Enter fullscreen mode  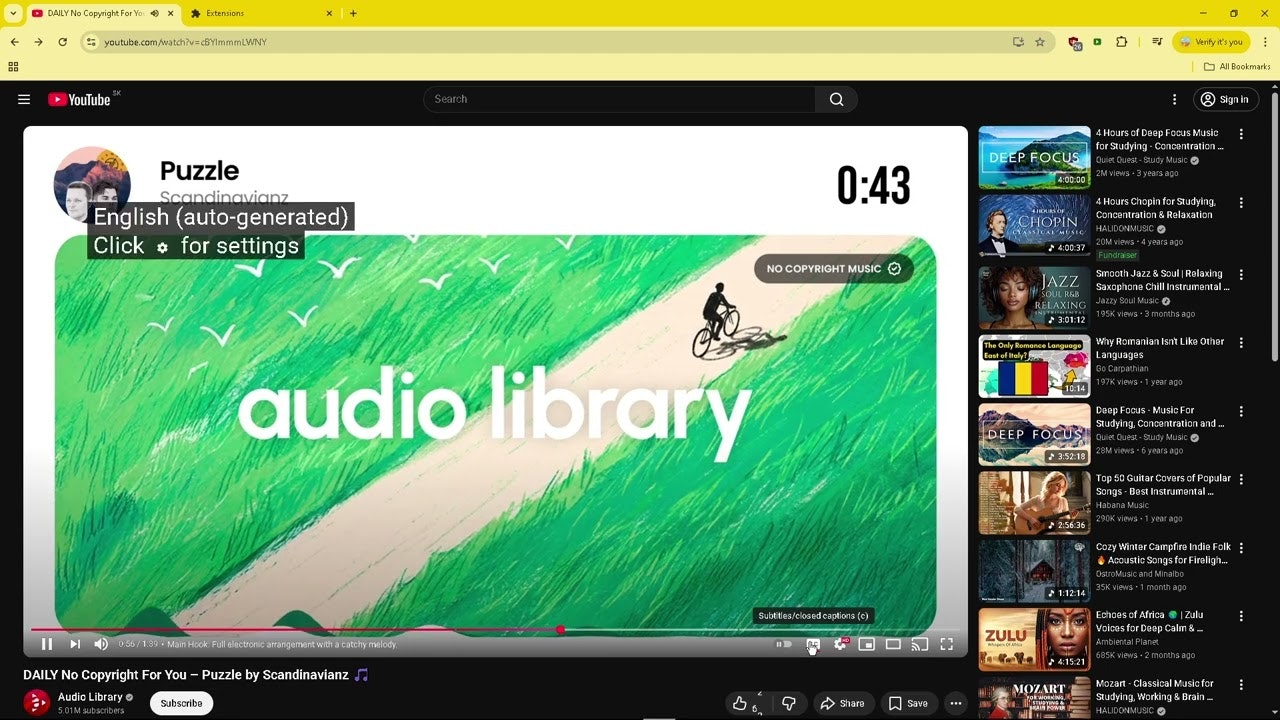click(x=946, y=644)
